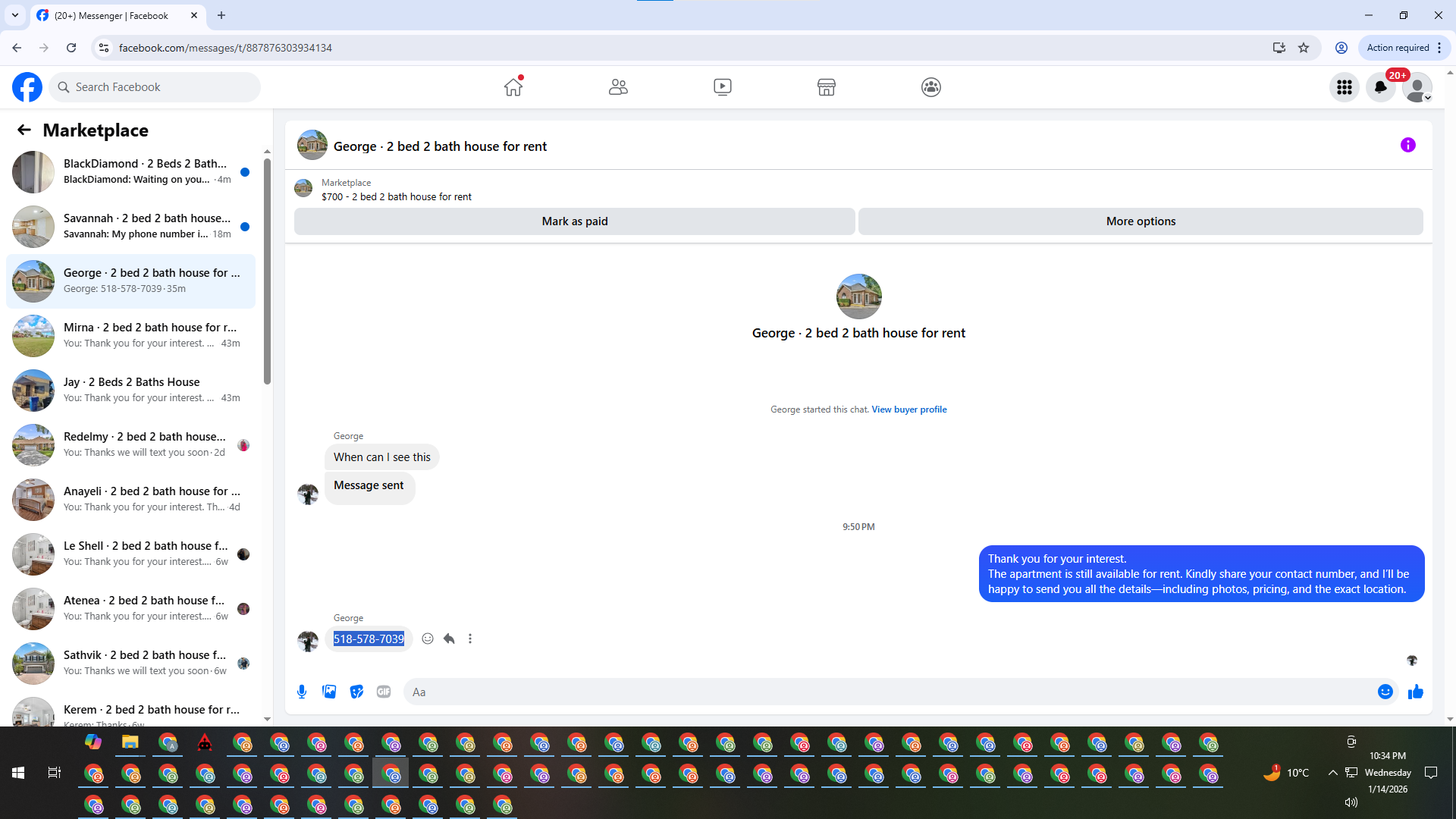Reply to the 518-578-7039 message
Viewport: 1456px width, 819px height.
pyautogui.click(x=449, y=639)
